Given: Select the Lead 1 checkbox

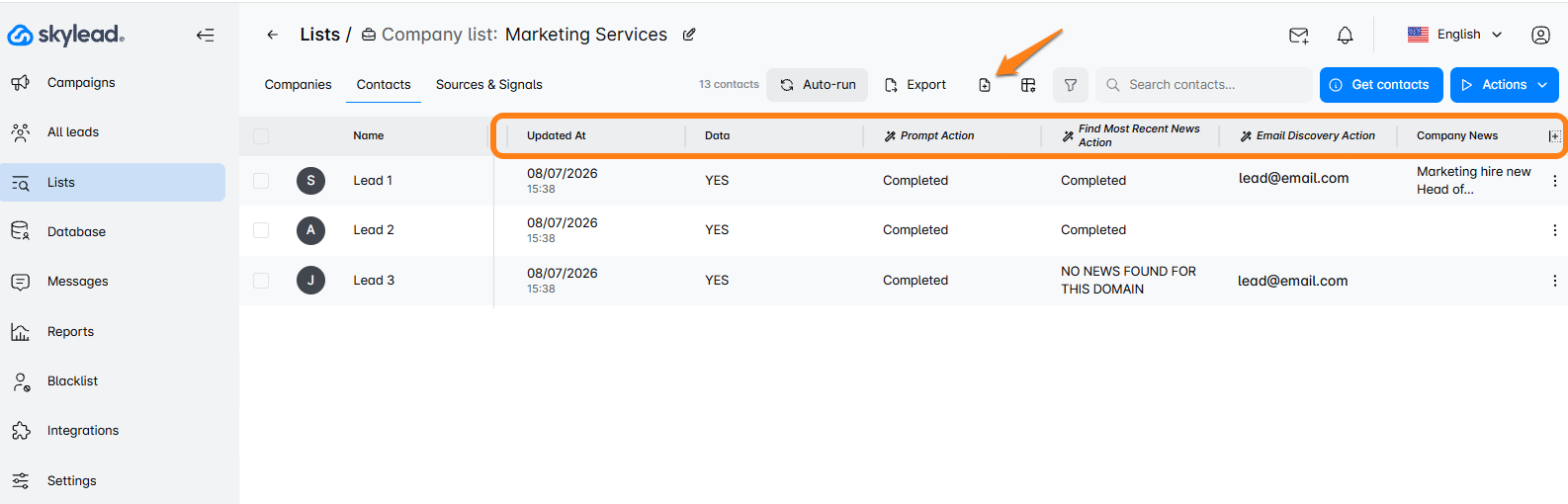Looking at the screenshot, I should click(x=261, y=181).
